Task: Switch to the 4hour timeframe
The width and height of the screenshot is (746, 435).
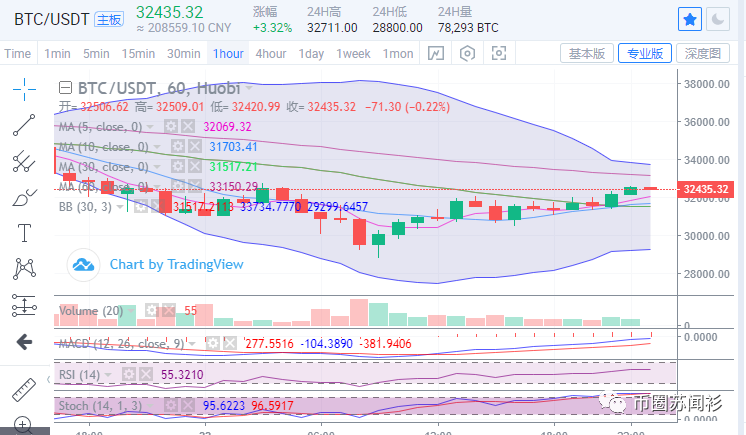Action: 270,53
